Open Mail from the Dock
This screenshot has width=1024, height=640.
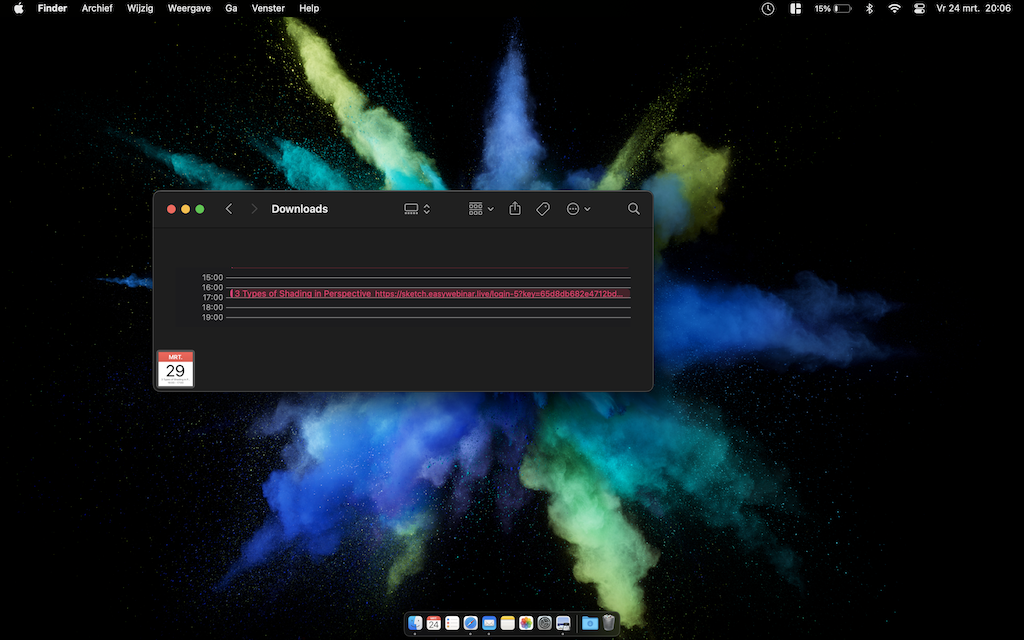(488, 623)
